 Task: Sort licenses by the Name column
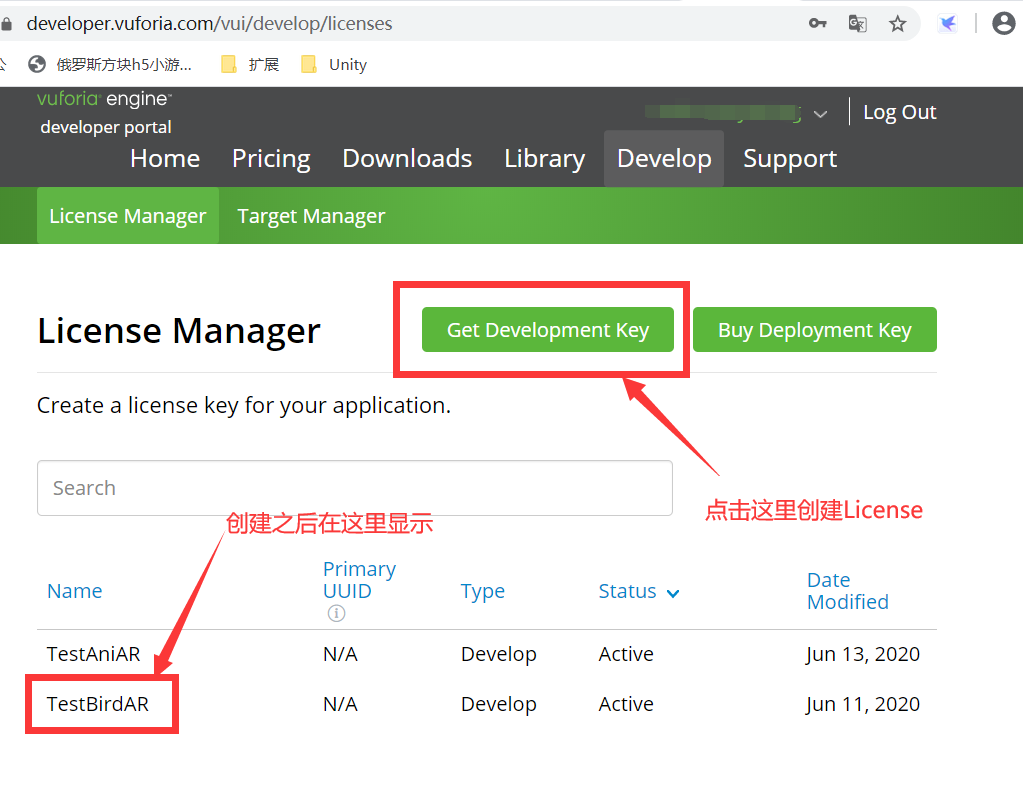click(74, 590)
